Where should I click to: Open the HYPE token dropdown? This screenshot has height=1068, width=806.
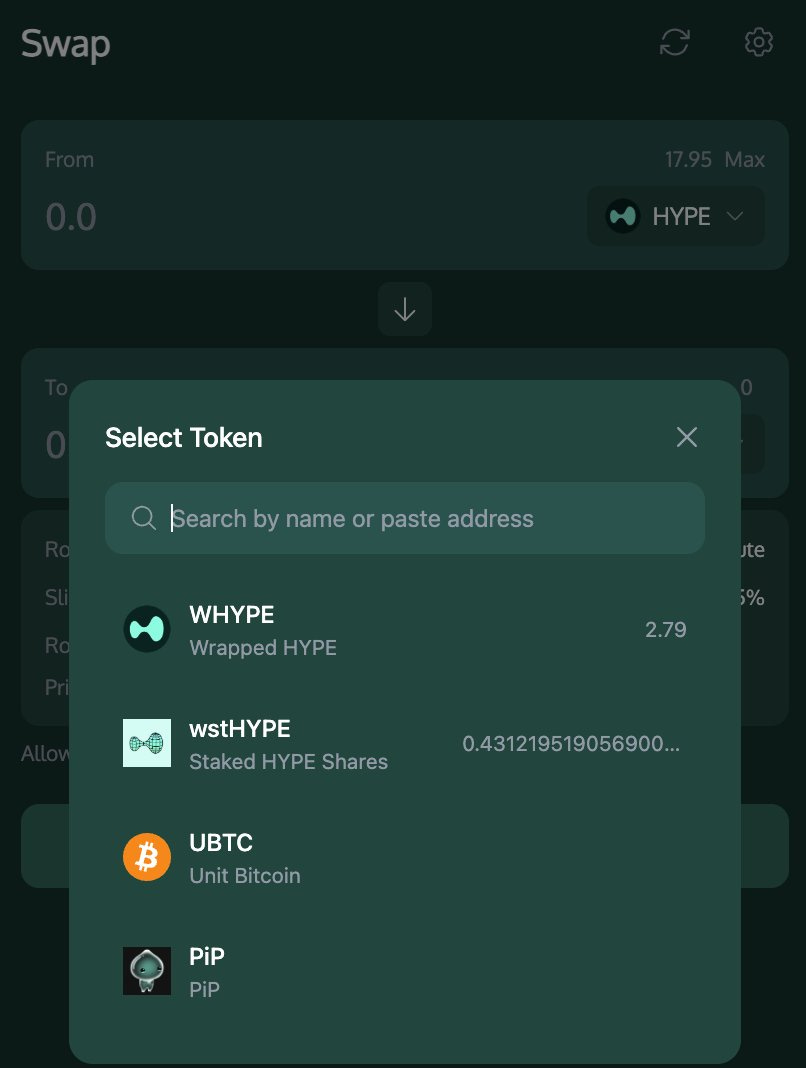point(675,216)
